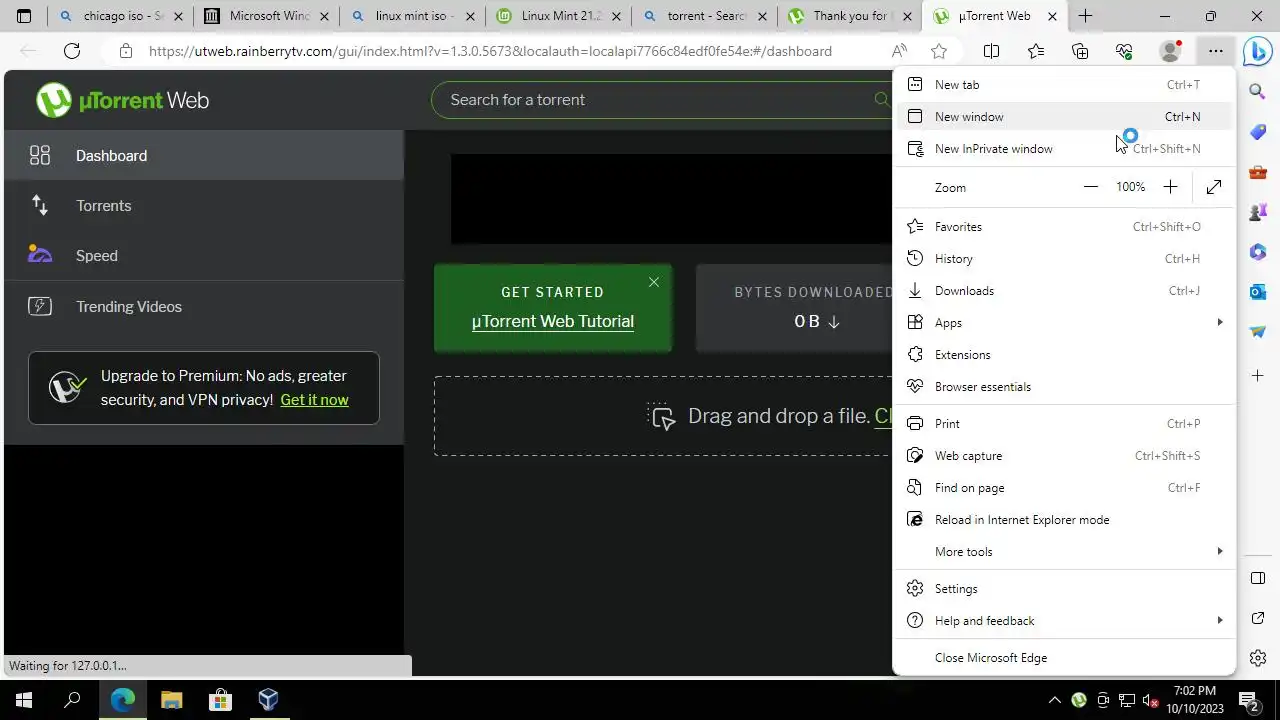Open the Bing Copilot sidebar button
This screenshot has height=720, width=1280.
1257,51
